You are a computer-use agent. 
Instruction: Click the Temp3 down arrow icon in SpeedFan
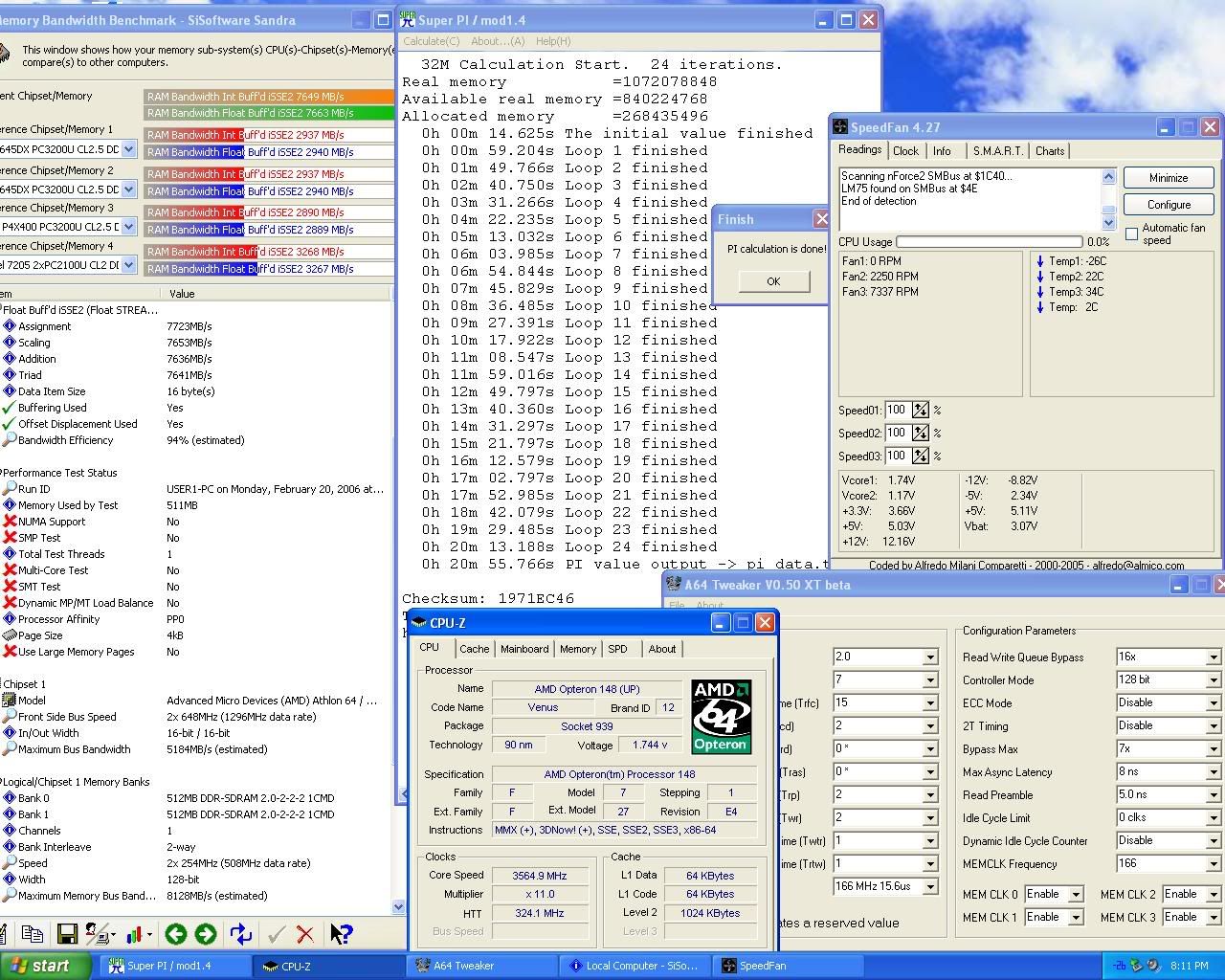pyautogui.click(x=1040, y=292)
